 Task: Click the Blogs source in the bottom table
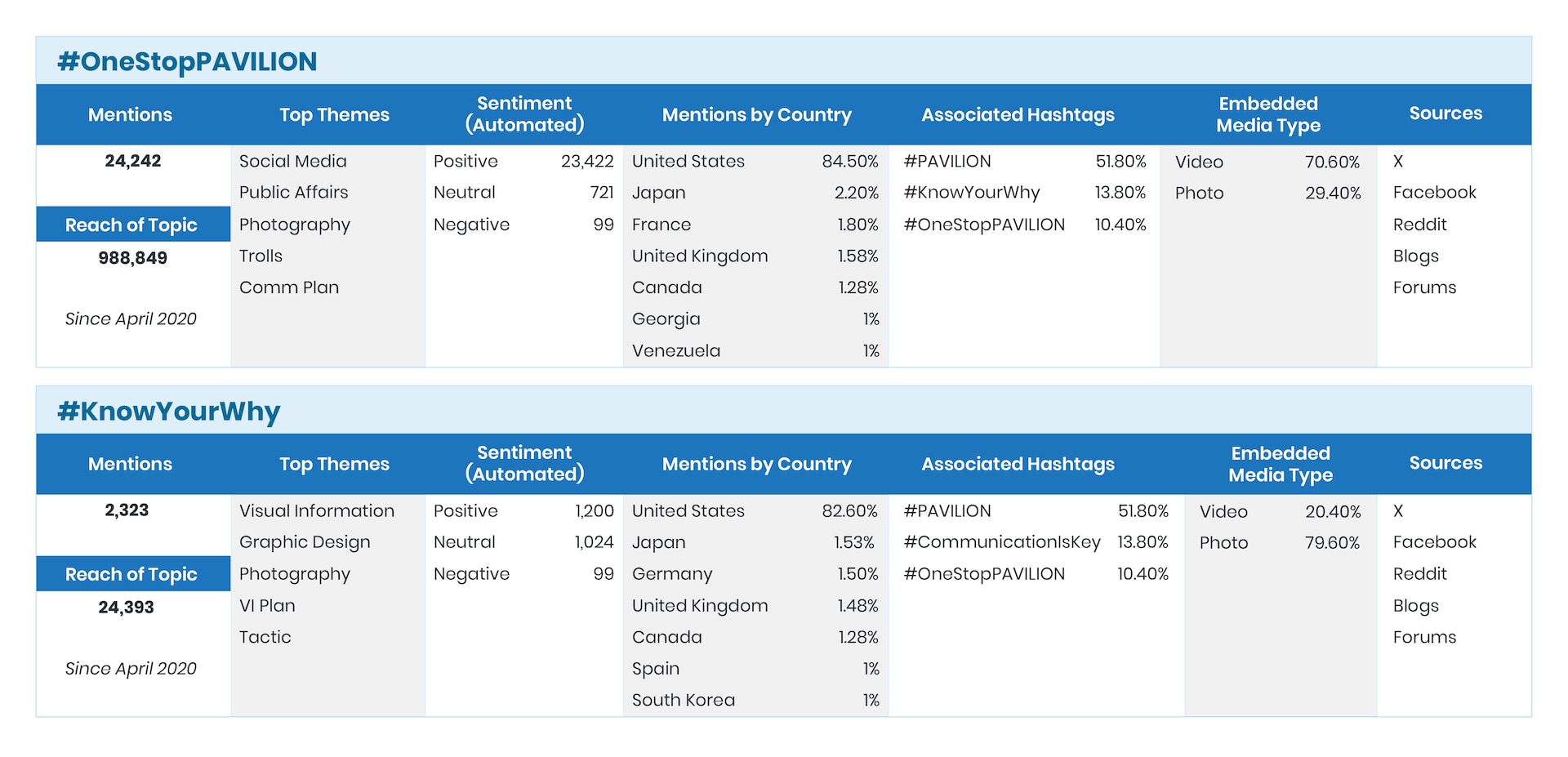(1415, 605)
